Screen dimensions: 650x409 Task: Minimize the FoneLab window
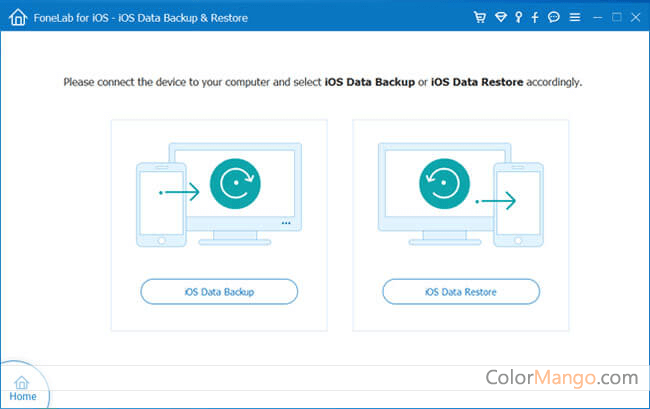coord(597,17)
